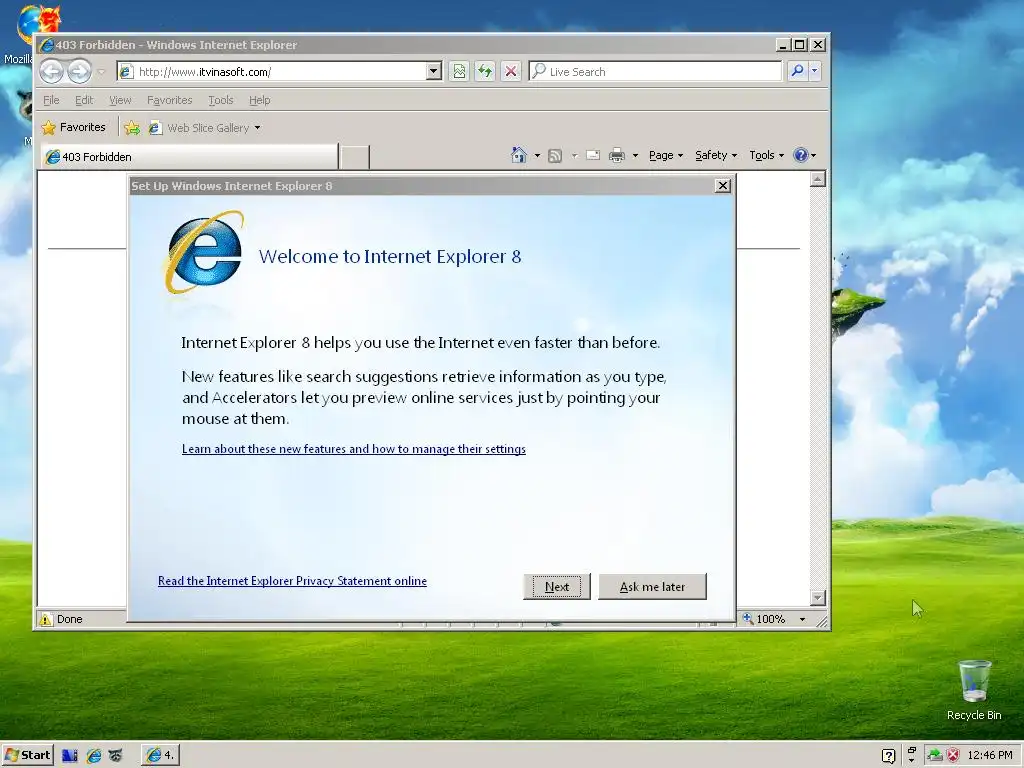Click Show Desktop quick launch icon
1024x768 pixels.
pyautogui.click(x=69, y=756)
